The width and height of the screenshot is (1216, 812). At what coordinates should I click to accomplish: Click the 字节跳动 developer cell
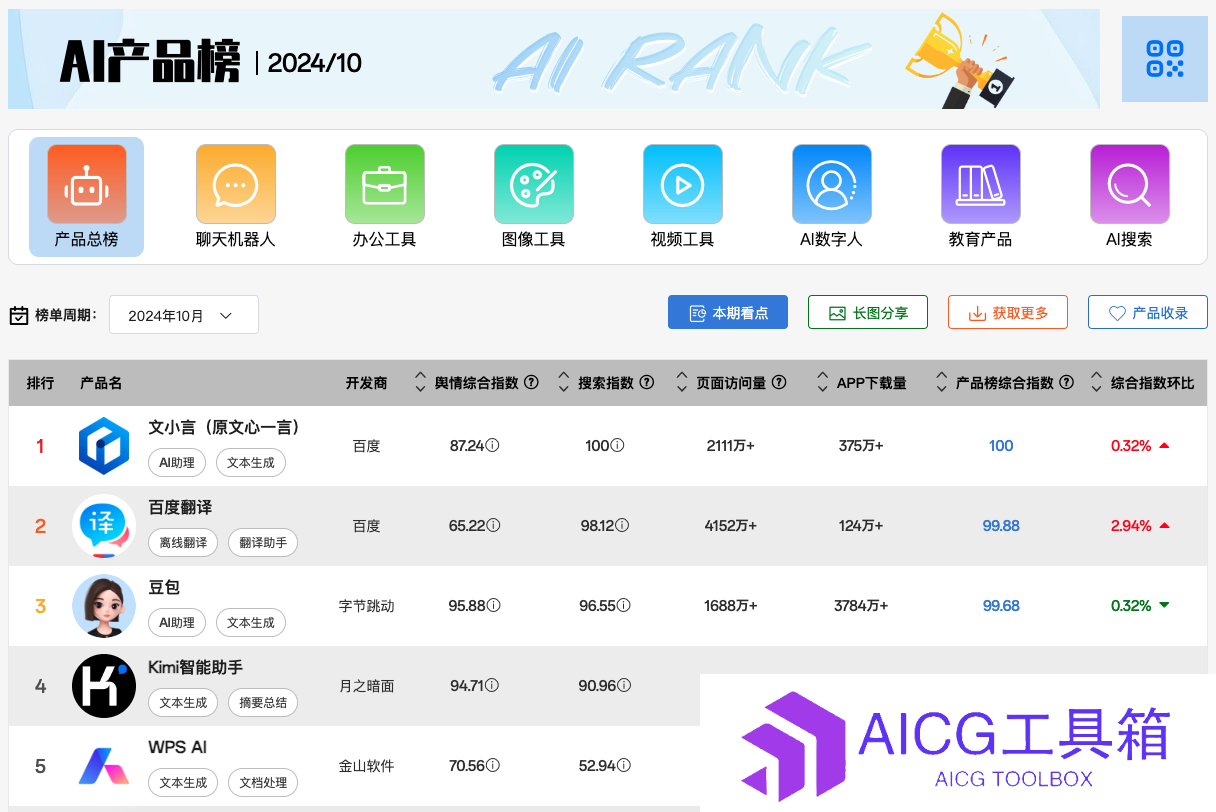click(x=367, y=606)
